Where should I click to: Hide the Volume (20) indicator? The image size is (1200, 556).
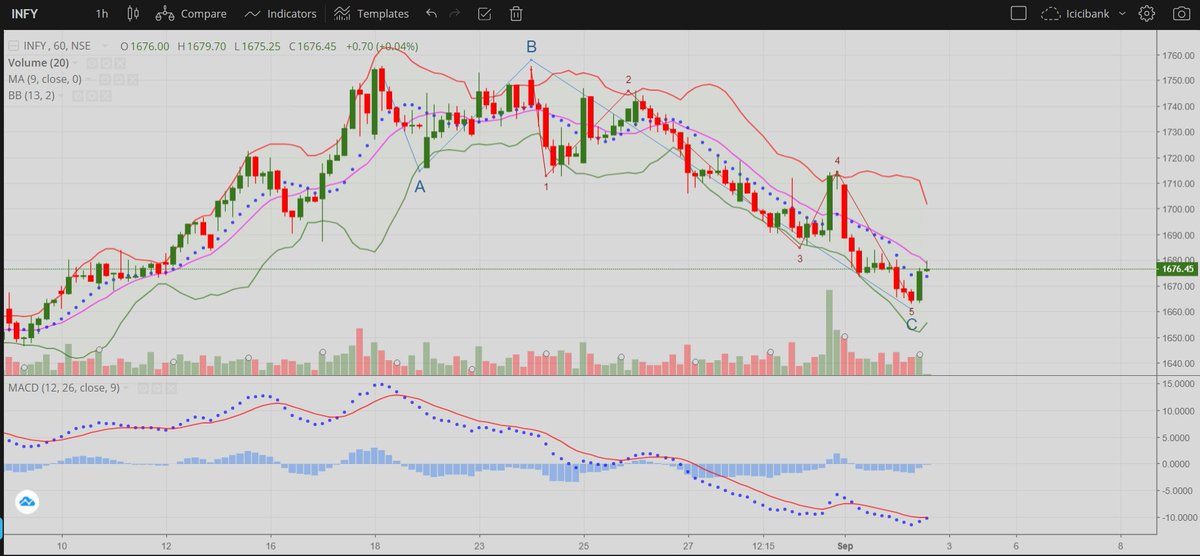[92, 63]
